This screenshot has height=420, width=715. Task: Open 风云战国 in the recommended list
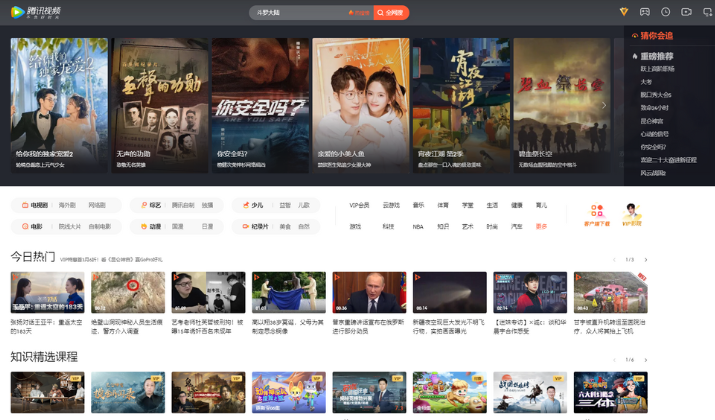[x=653, y=173]
